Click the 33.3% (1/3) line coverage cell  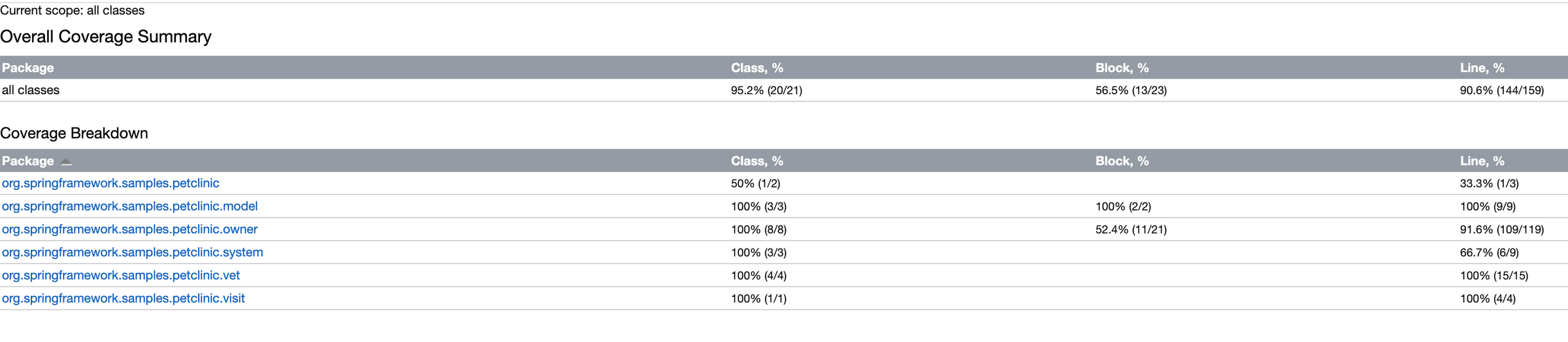pyautogui.click(x=1490, y=184)
